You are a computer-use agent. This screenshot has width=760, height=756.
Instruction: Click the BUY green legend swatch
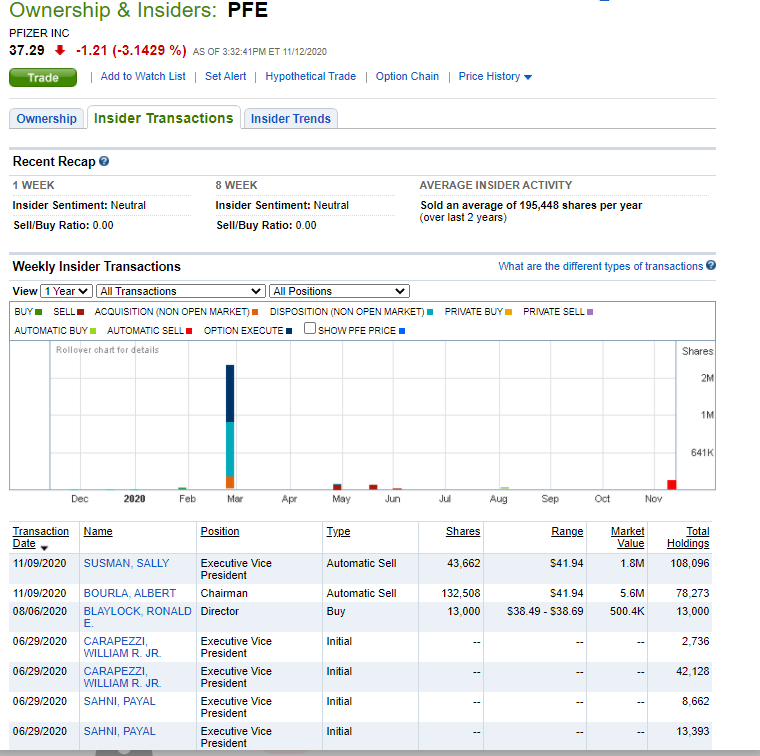tap(39, 312)
